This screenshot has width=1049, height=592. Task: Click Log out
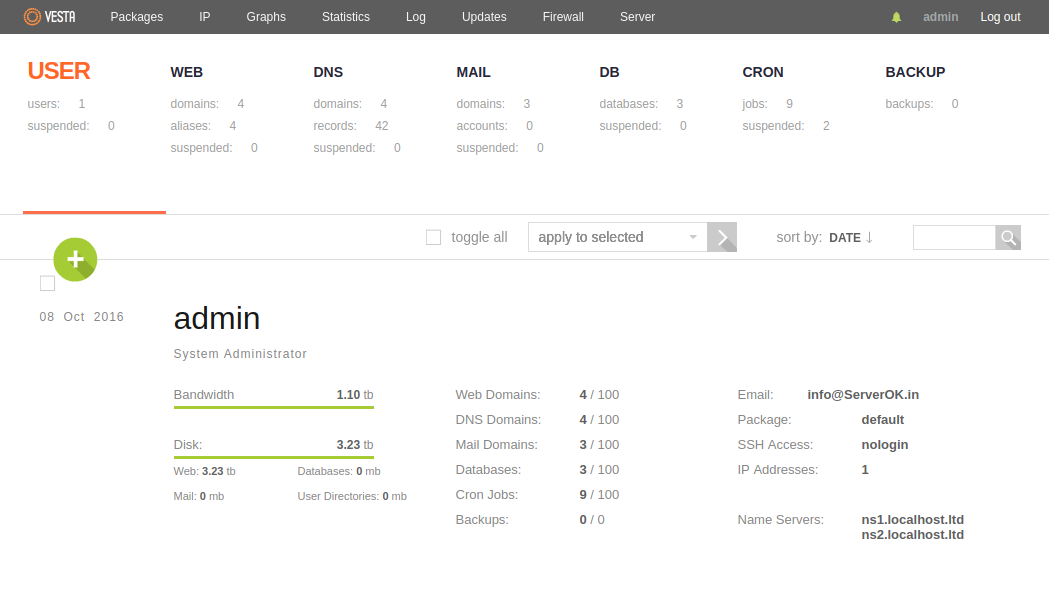point(1000,16)
